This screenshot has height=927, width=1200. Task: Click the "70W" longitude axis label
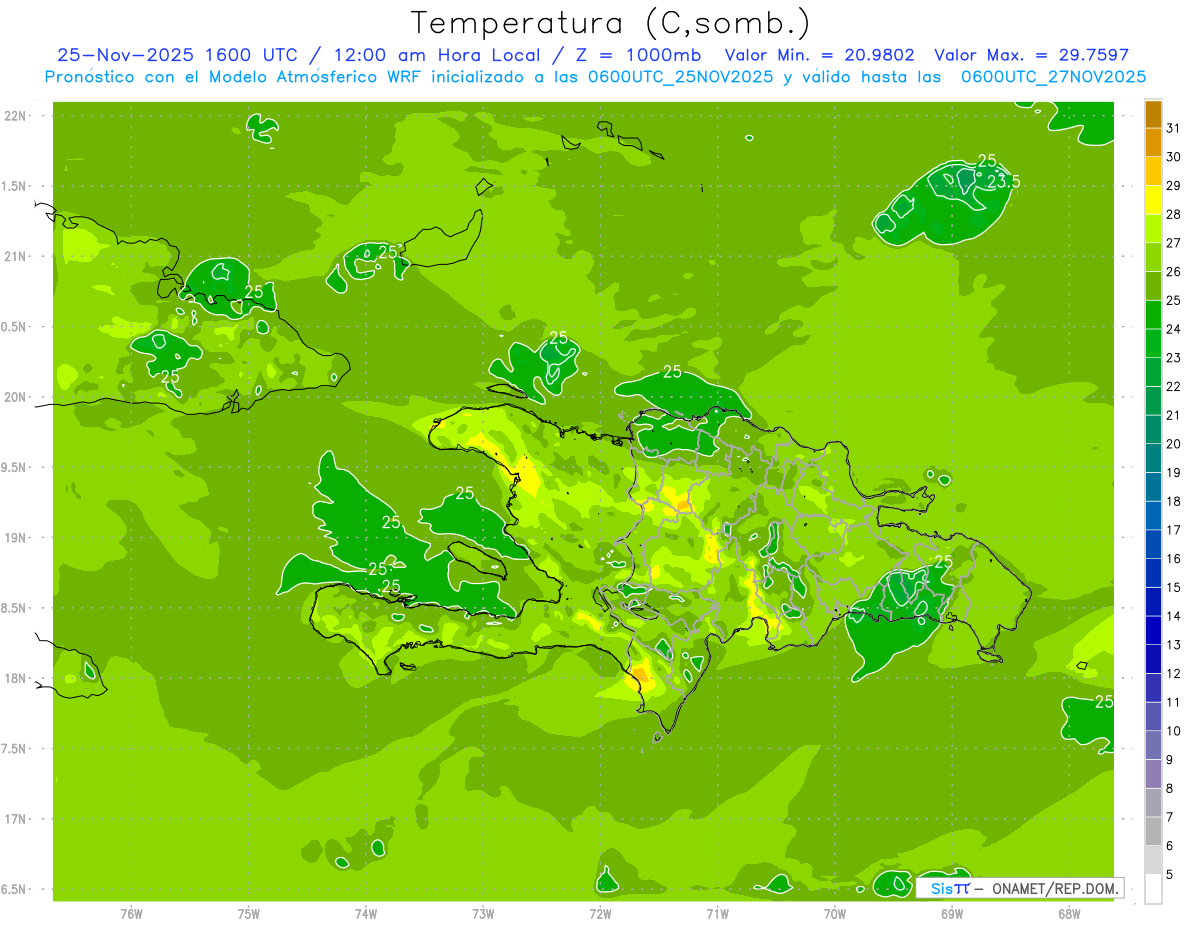[x=835, y=914]
